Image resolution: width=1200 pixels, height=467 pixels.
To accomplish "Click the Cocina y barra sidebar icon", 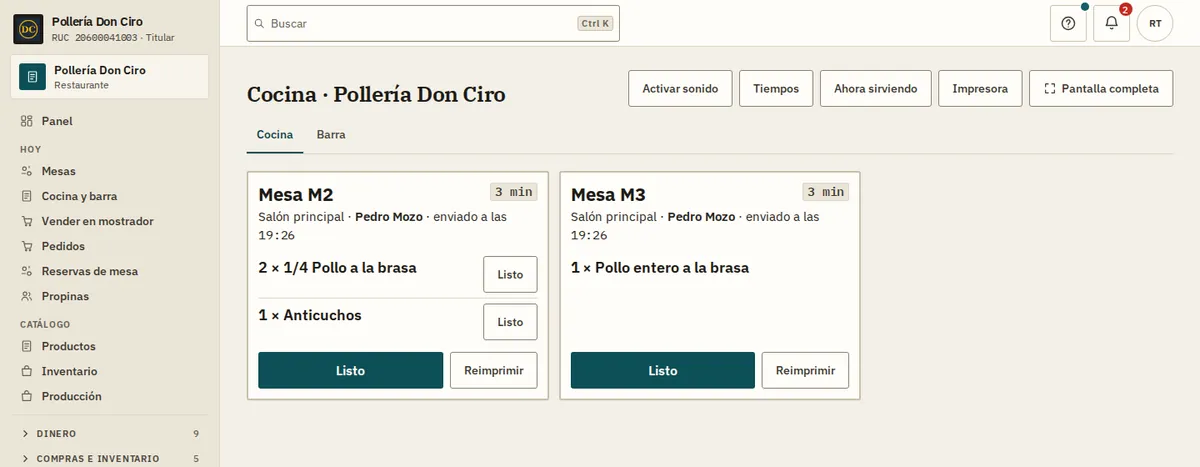I will click(x=27, y=196).
